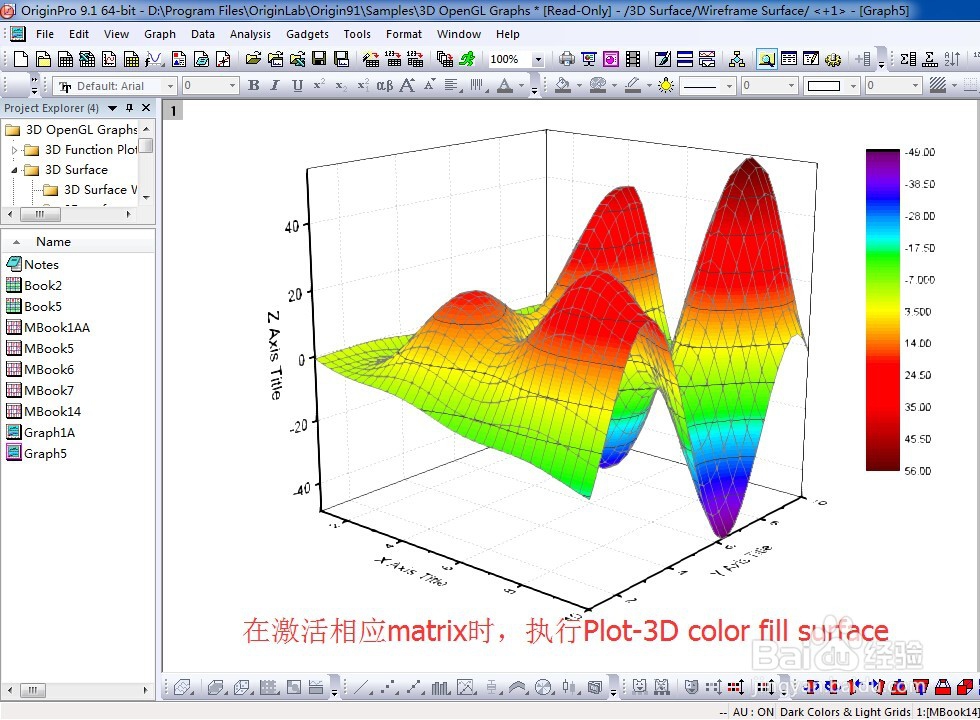Toggle Subscript formatting

[341, 86]
